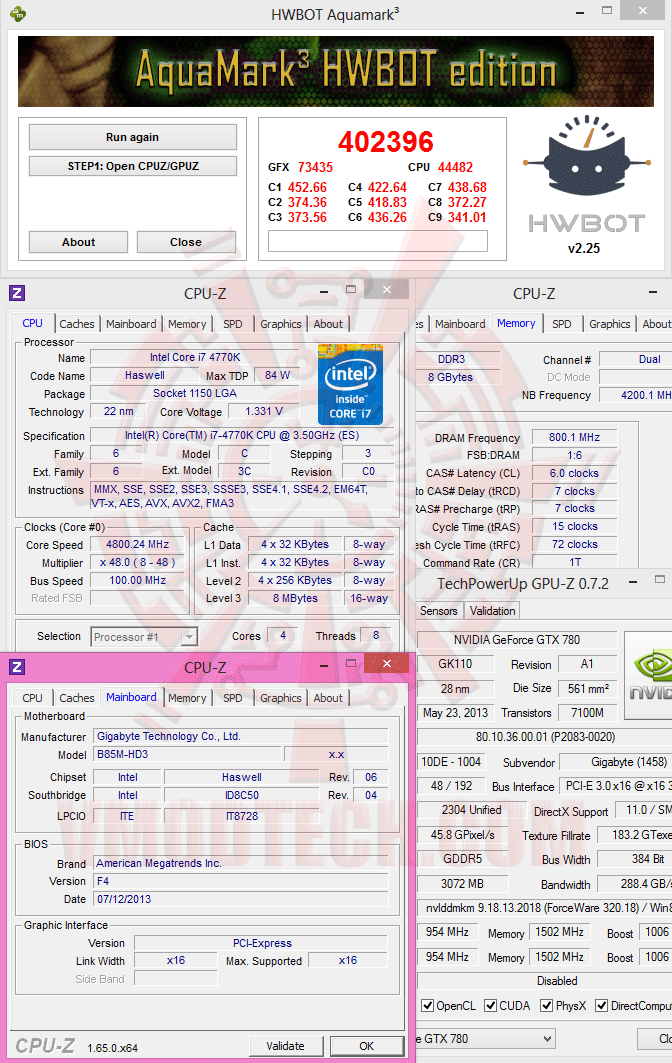
Task: Minimize the upper-left CPU-Z CPU window
Action: (325, 292)
